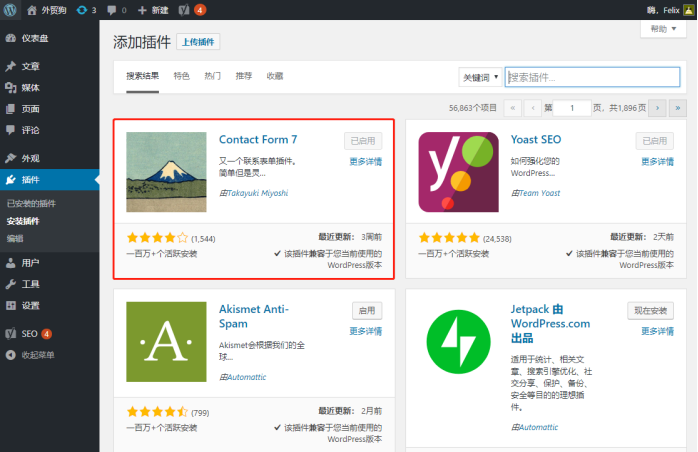Image resolution: width=698 pixels, height=452 pixels.
Task: Click the 上传插件 upload plugin button
Action: point(198,42)
